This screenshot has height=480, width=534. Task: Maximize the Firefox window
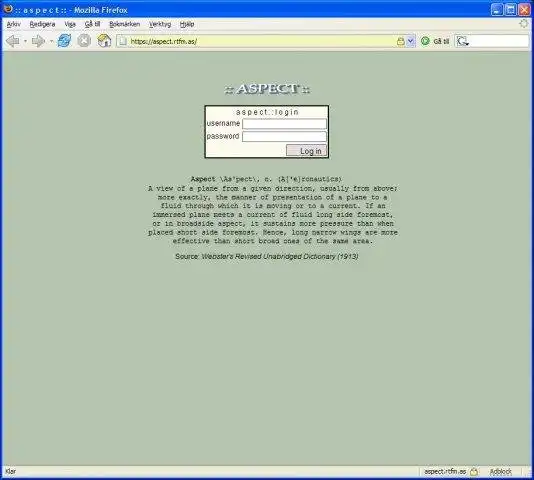[x=511, y=10]
